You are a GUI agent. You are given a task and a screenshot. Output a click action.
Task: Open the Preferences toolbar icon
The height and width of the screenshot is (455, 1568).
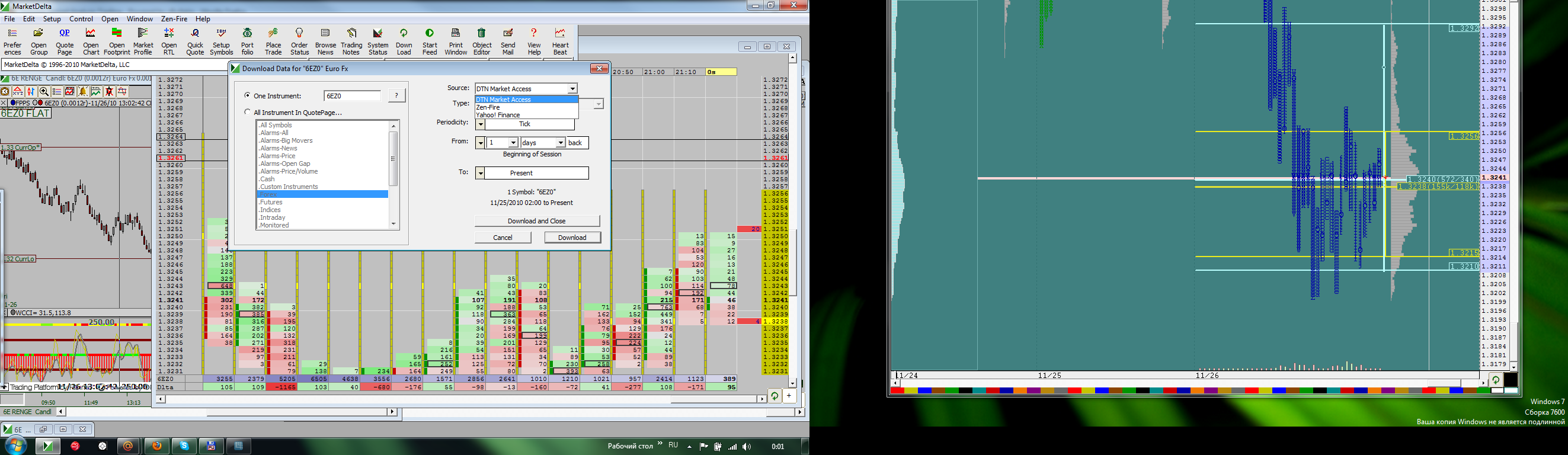coord(12,41)
